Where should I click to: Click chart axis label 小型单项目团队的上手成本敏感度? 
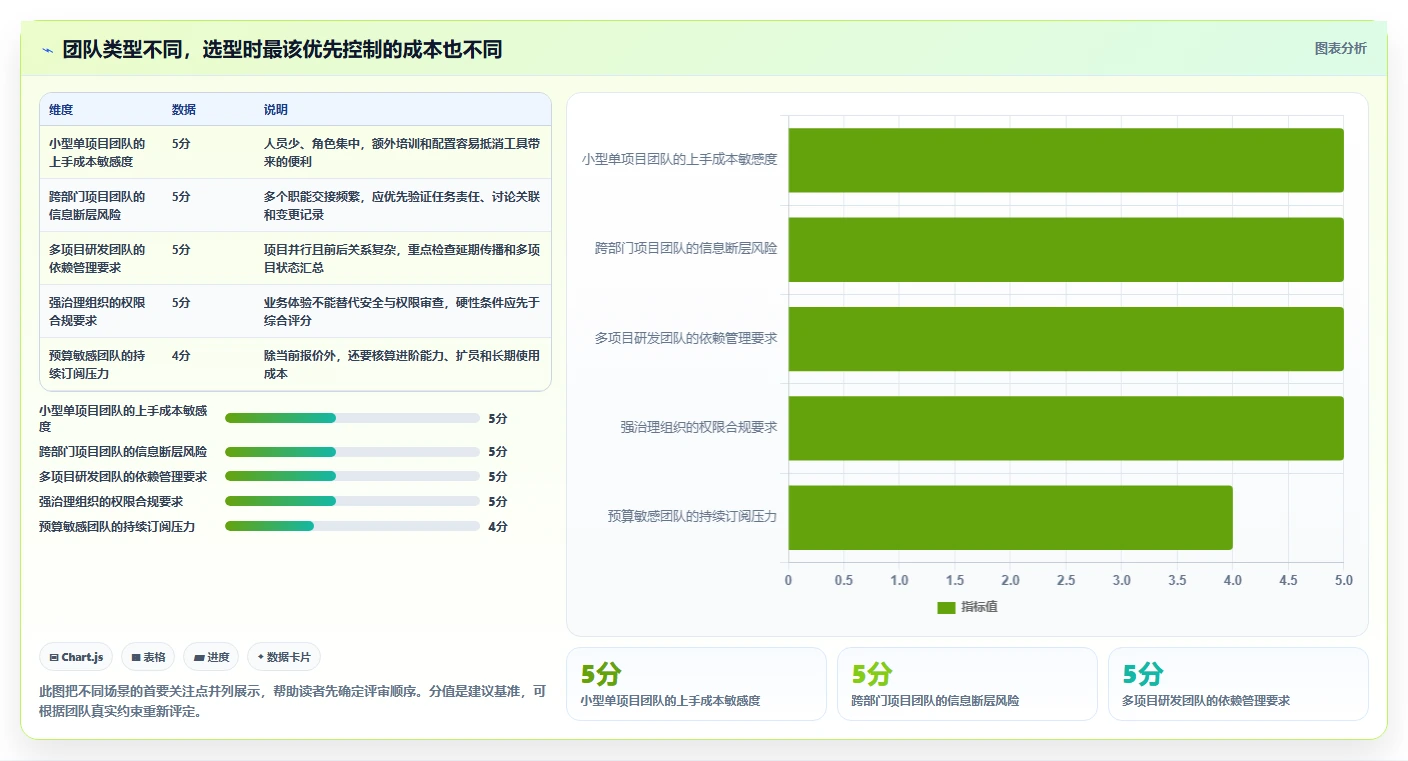click(680, 159)
